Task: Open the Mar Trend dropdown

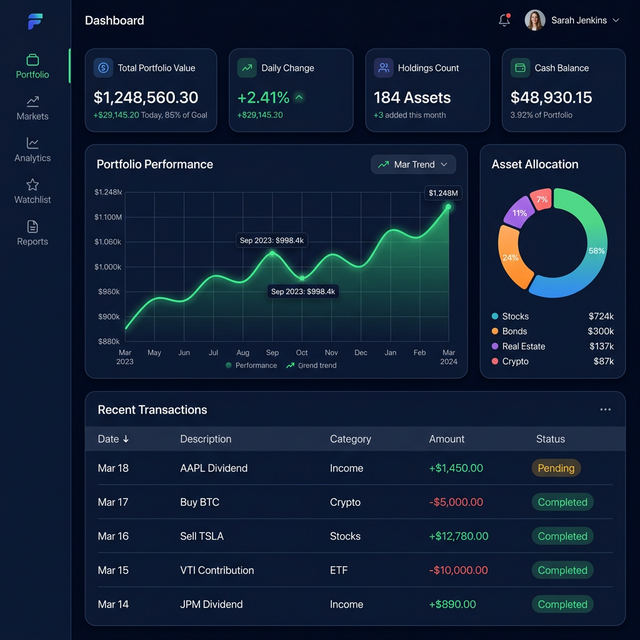Action: (413, 164)
